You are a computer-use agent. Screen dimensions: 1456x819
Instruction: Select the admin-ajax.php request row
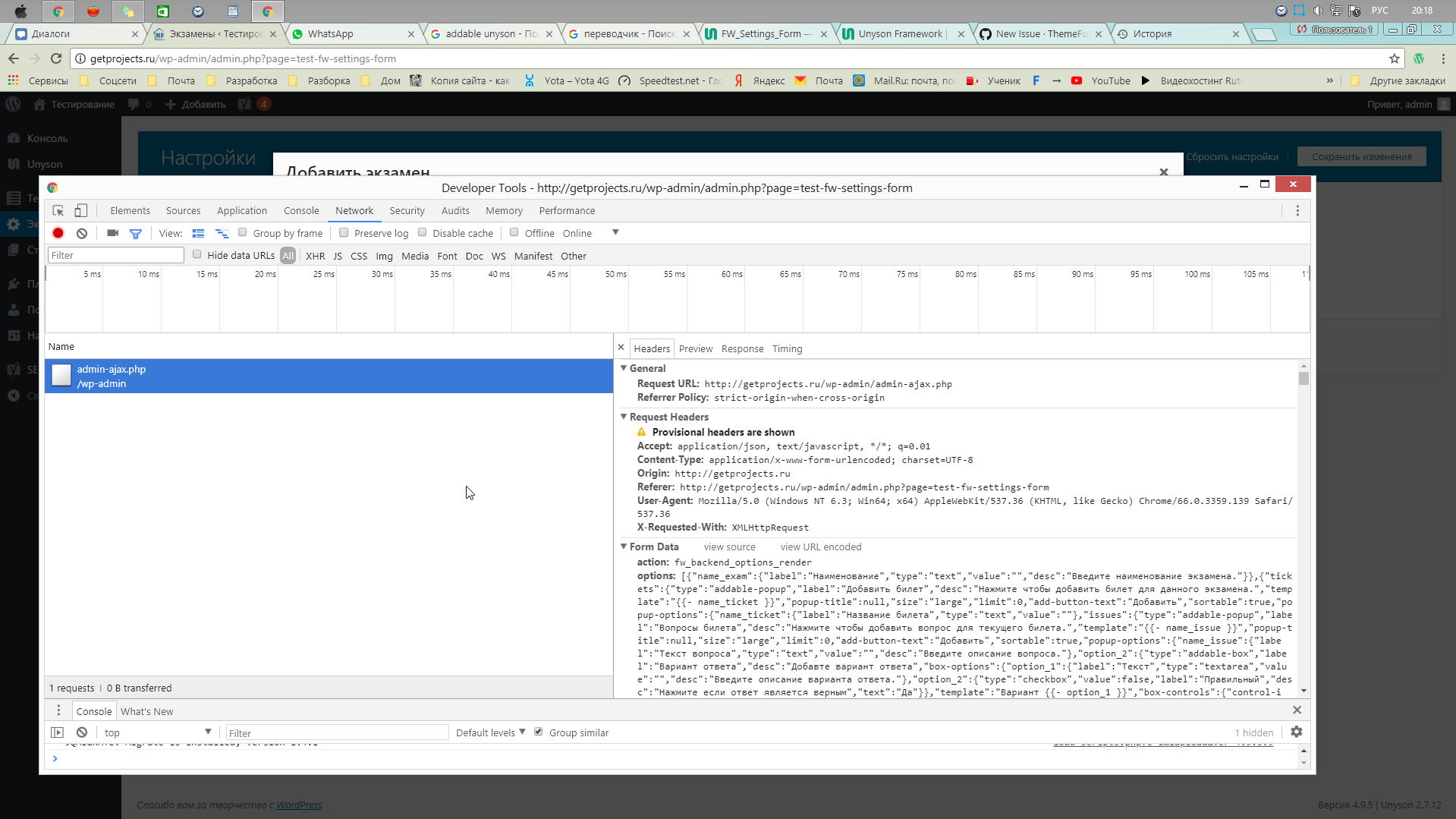point(329,376)
